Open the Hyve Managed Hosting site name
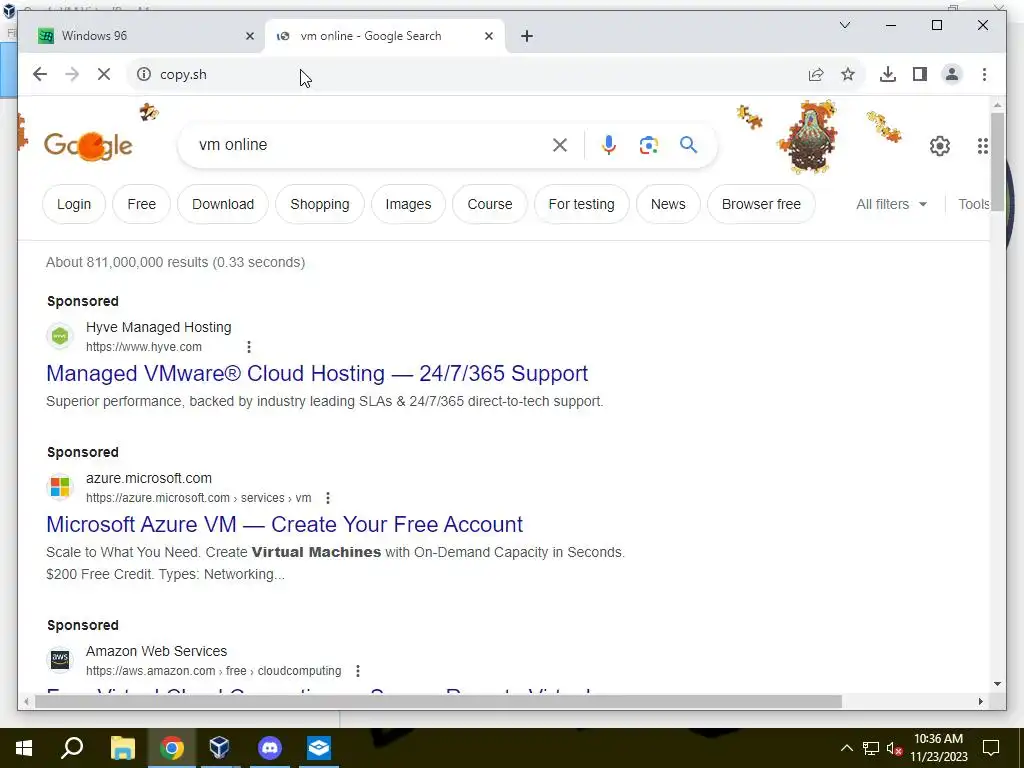The width and height of the screenshot is (1024, 768). 159,327
